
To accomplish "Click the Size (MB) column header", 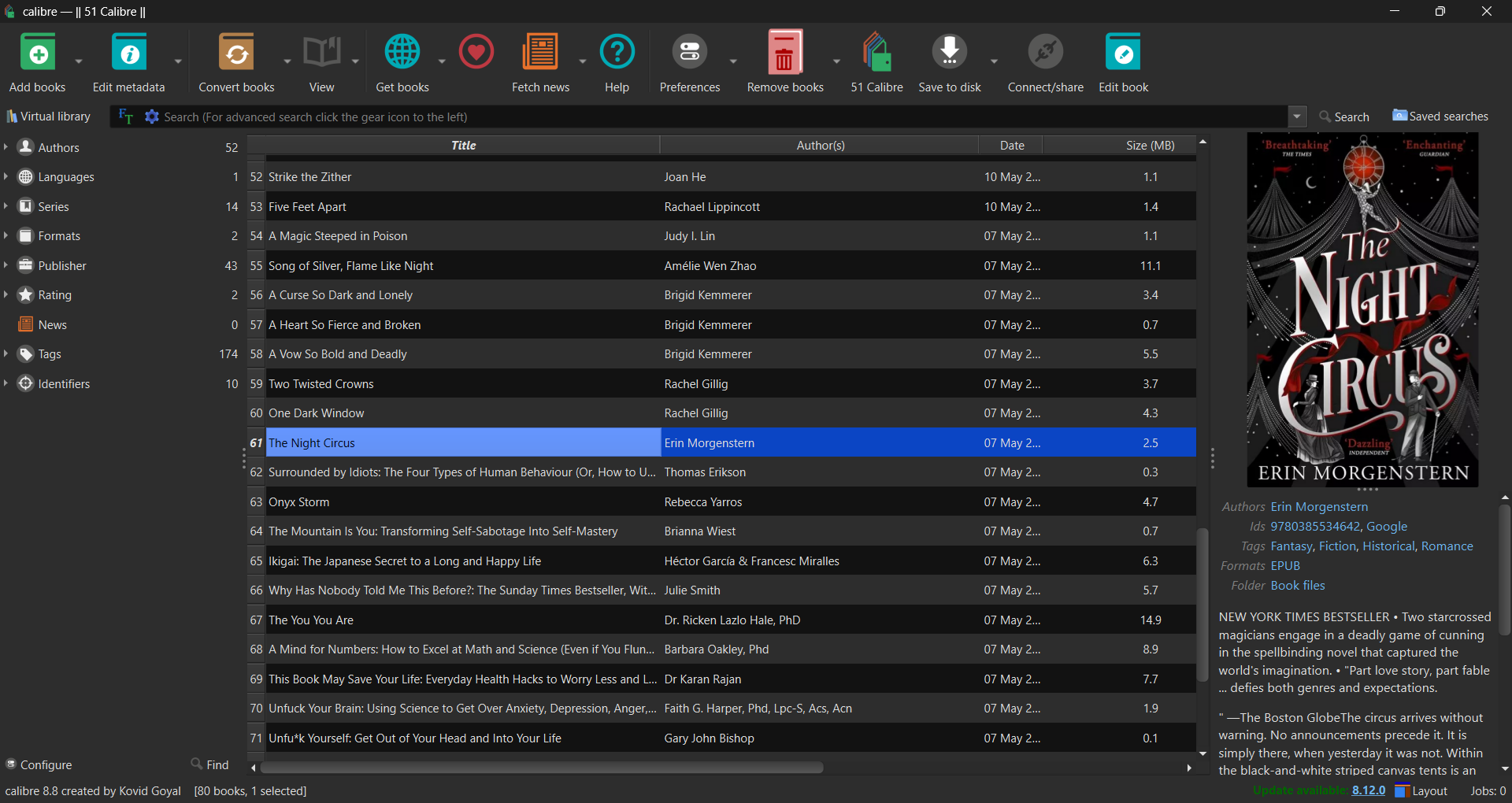I will 1150,146.
